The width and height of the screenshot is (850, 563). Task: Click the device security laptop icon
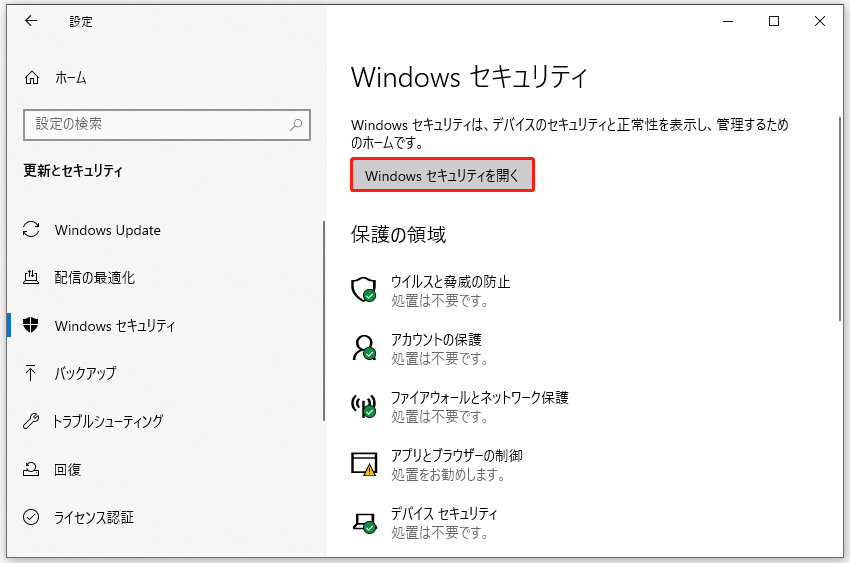pos(364,522)
